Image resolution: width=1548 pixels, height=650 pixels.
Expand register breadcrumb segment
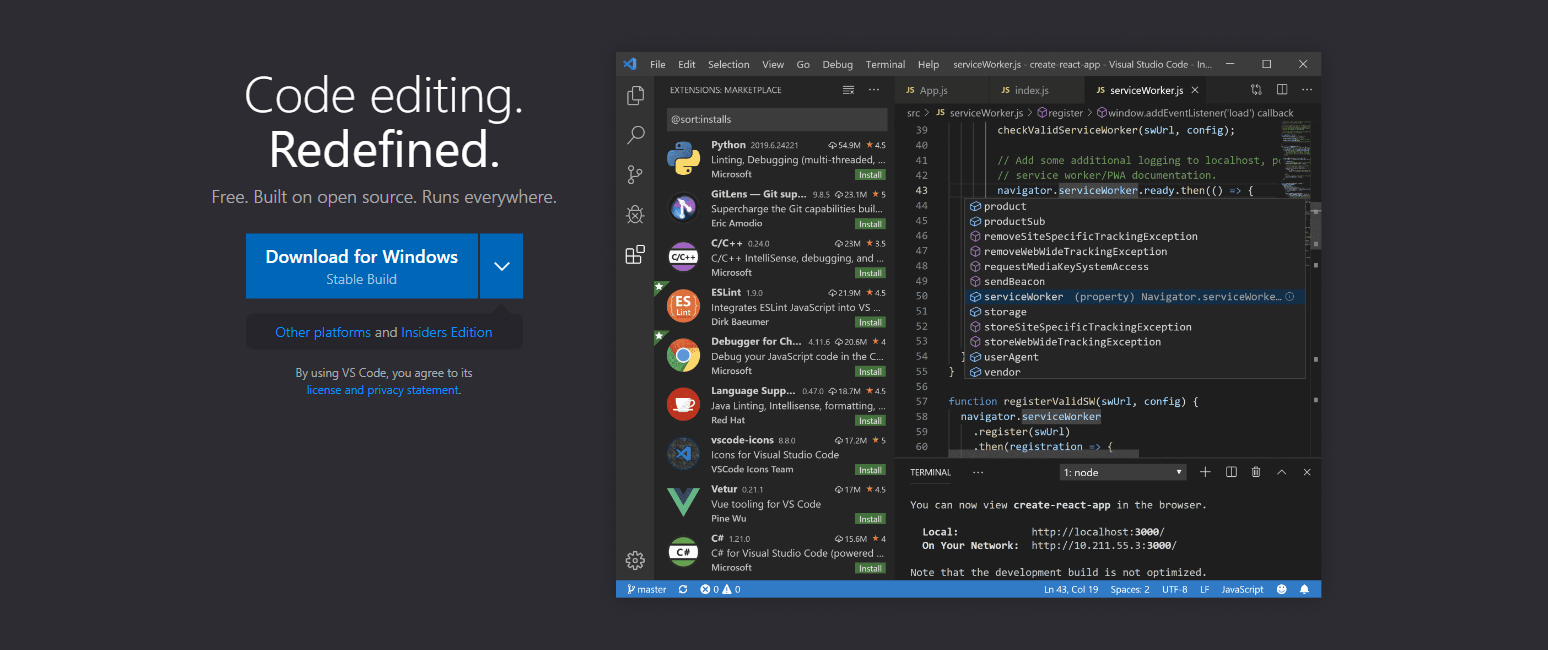(1060, 113)
